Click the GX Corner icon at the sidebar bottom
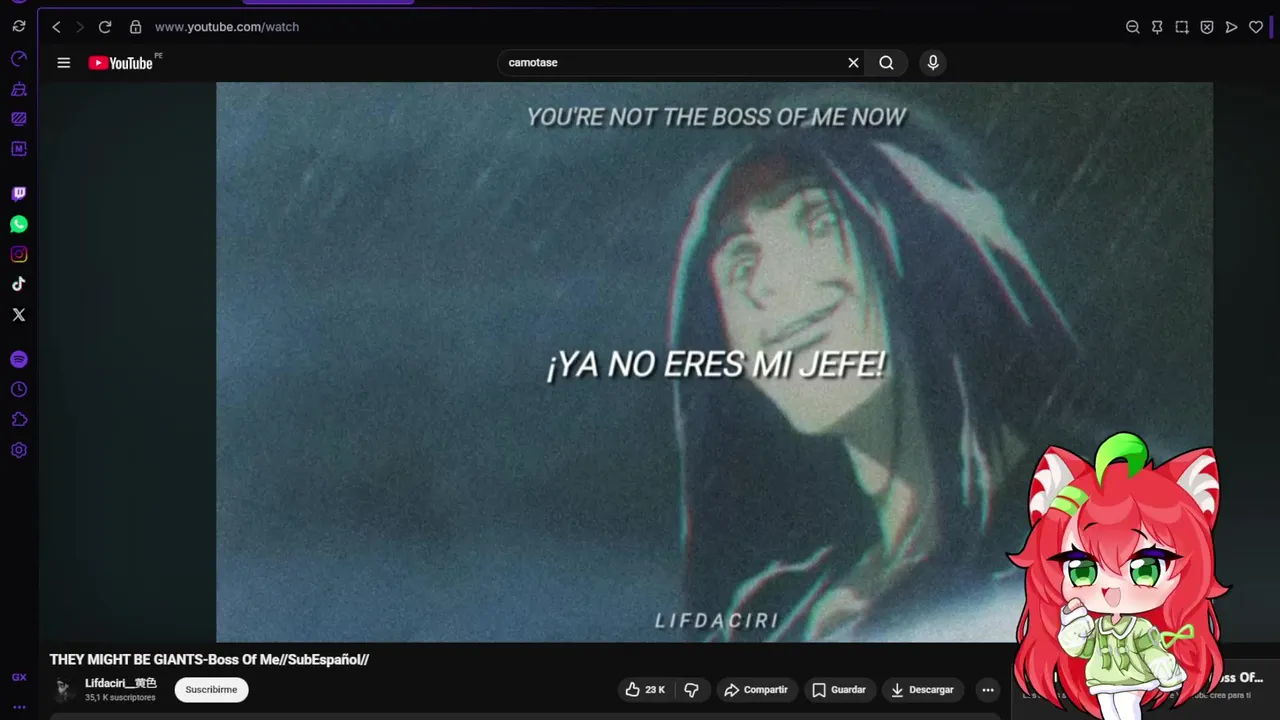The image size is (1280, 720). [x=19, y=677]
